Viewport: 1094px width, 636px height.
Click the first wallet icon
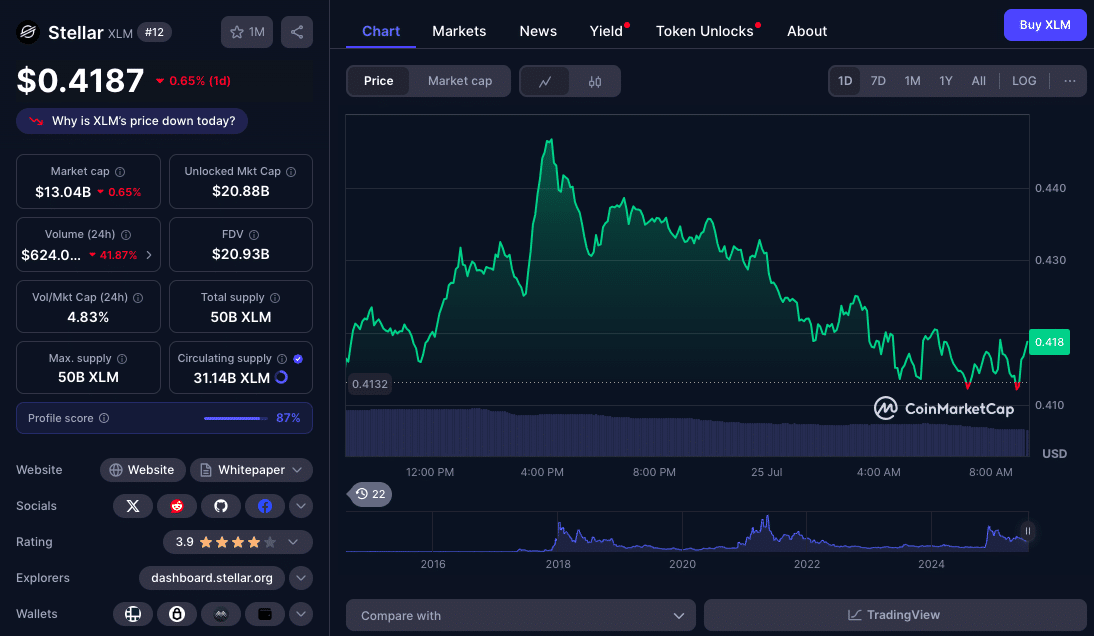133,614
